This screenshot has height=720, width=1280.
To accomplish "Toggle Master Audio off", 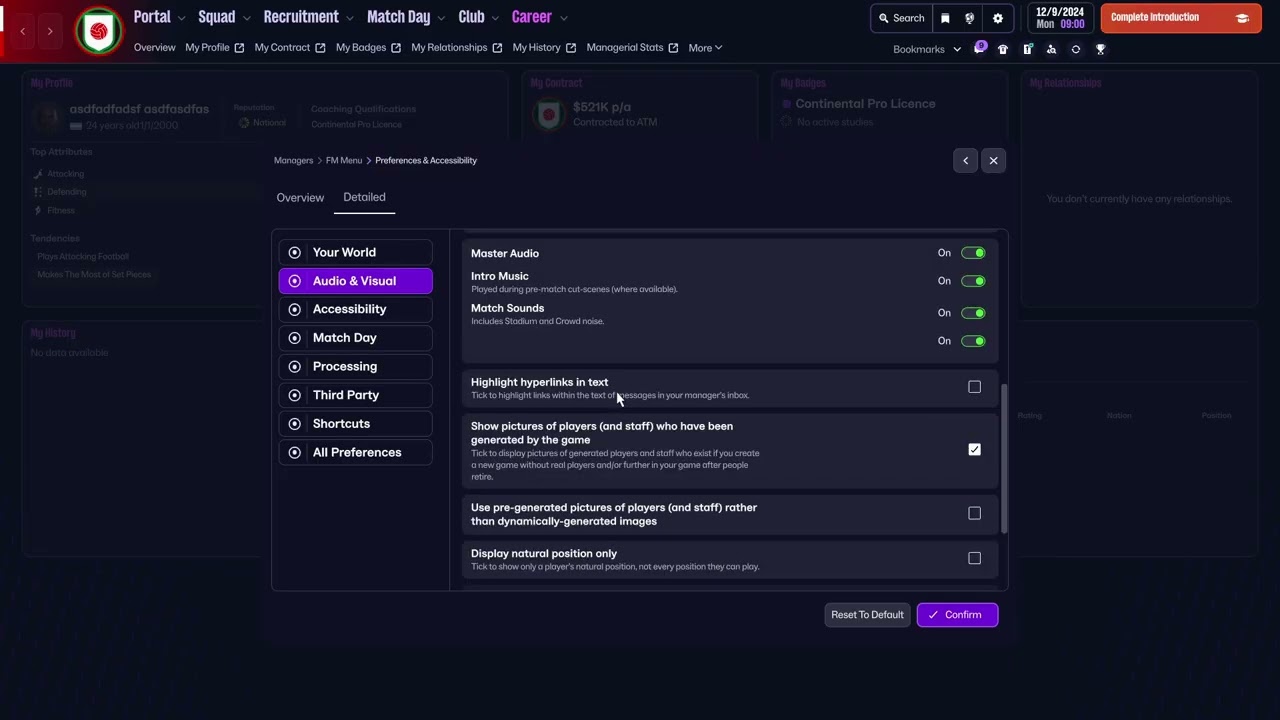I will click(973, 253).
